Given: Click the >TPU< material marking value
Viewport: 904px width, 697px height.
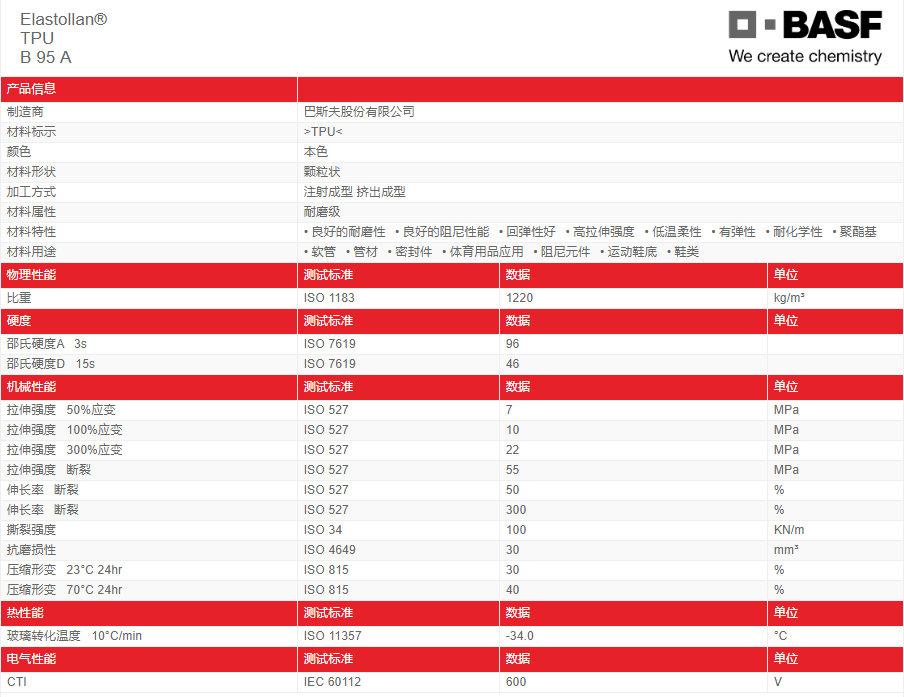Looking at the screenshot, I should tap(323, 132).
